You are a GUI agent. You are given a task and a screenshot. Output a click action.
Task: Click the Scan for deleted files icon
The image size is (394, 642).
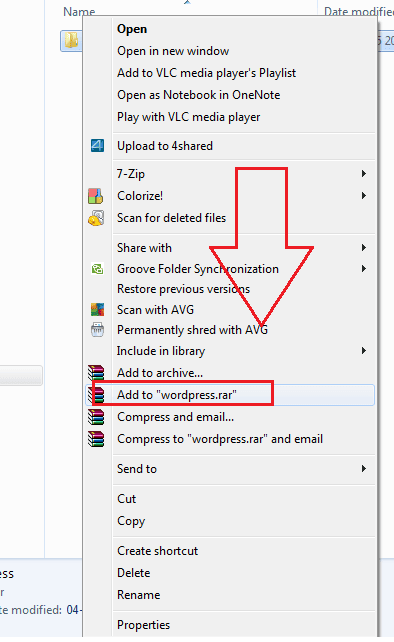point(96,218)
